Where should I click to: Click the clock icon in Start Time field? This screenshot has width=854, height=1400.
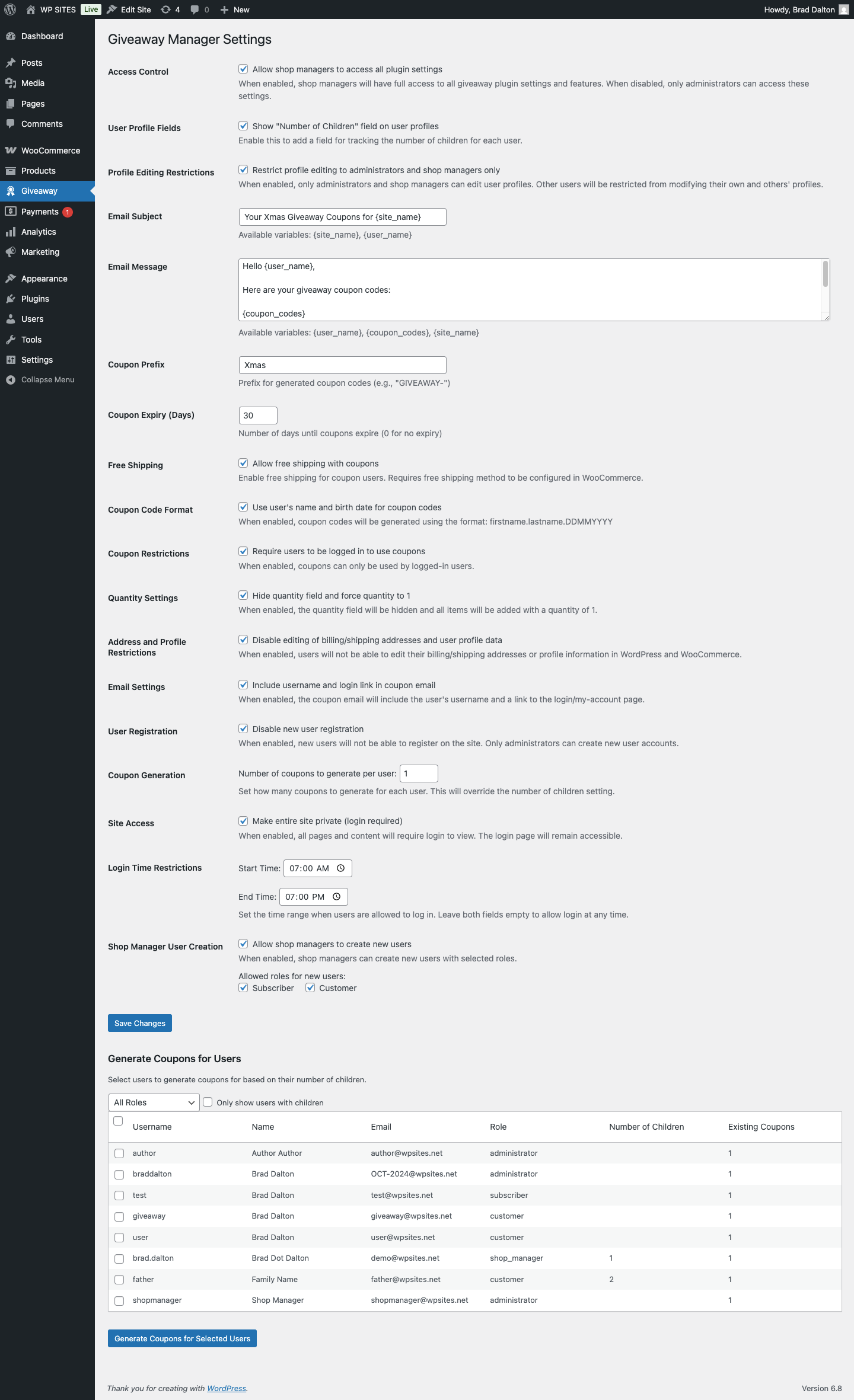(x=341, y=868)
